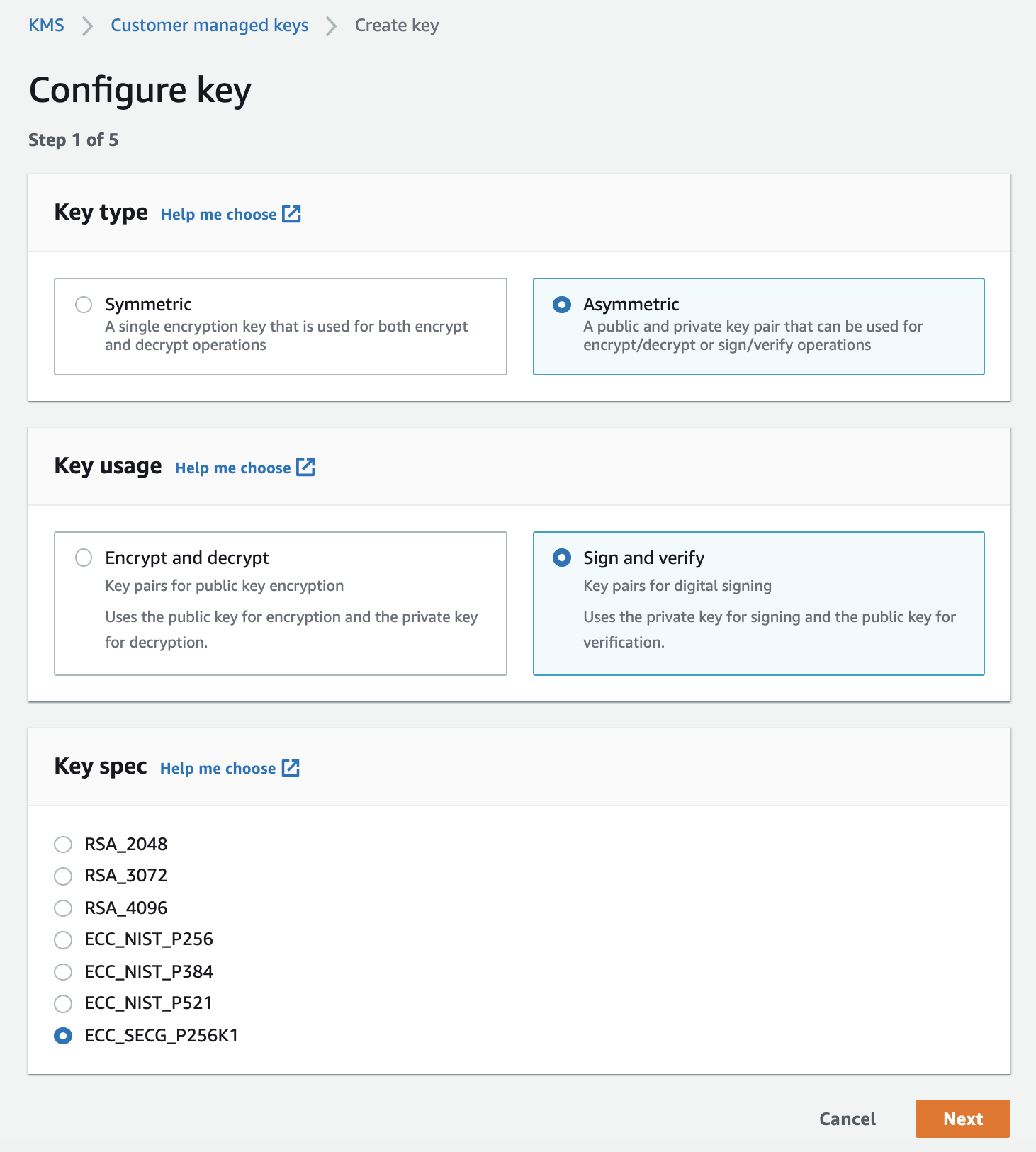Choose Sign and verify key usage
The width and height of the screenshot is (1036, 1152).
(562, 558)
